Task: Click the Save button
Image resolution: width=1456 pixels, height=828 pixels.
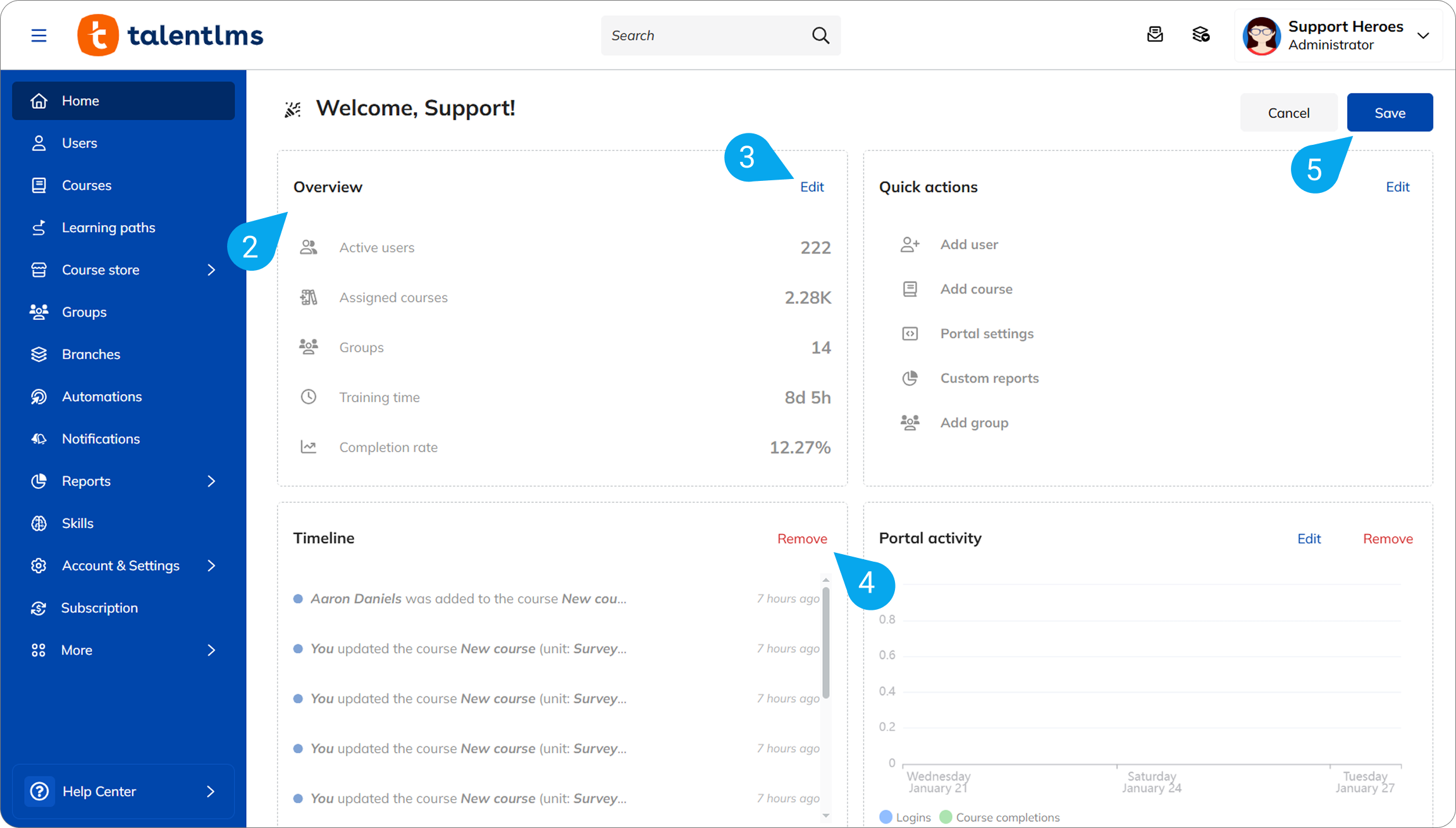Action: (1390, 113)
